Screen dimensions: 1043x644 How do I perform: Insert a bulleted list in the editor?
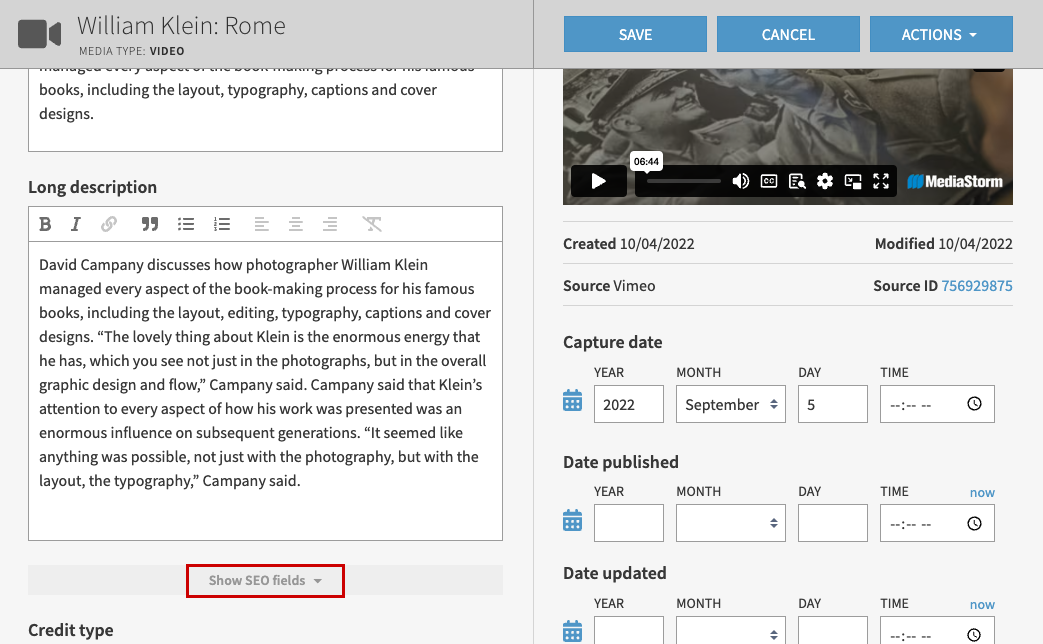[186, 224]
